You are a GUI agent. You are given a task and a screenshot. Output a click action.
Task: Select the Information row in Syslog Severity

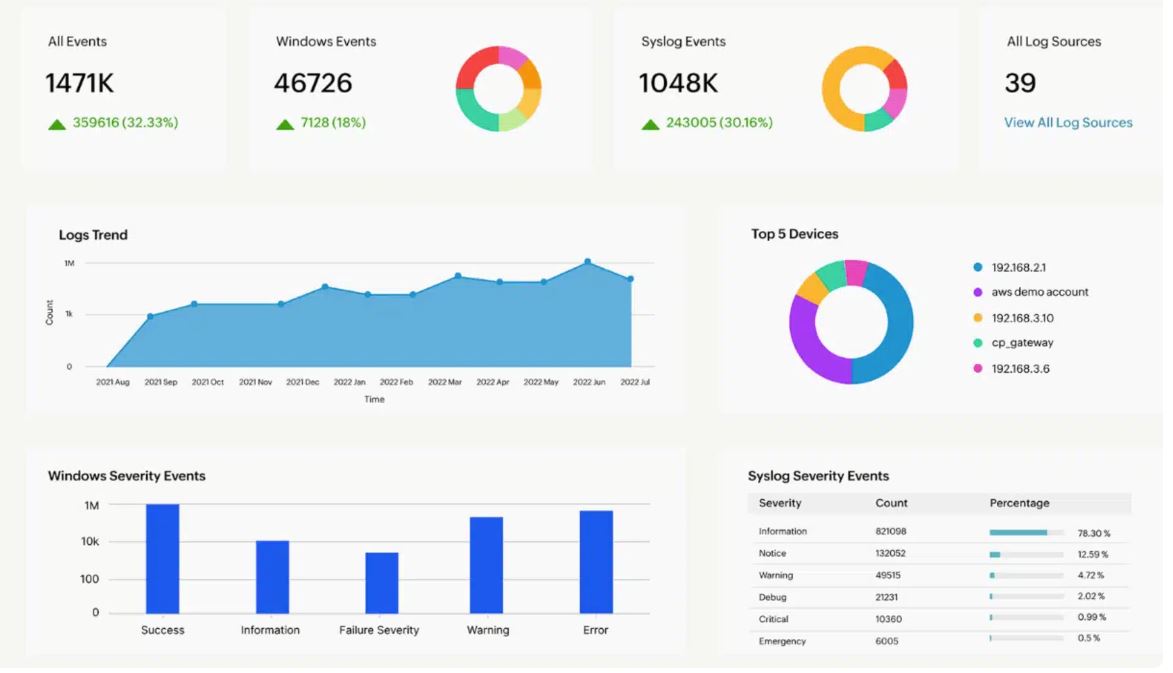coord(939,532)
